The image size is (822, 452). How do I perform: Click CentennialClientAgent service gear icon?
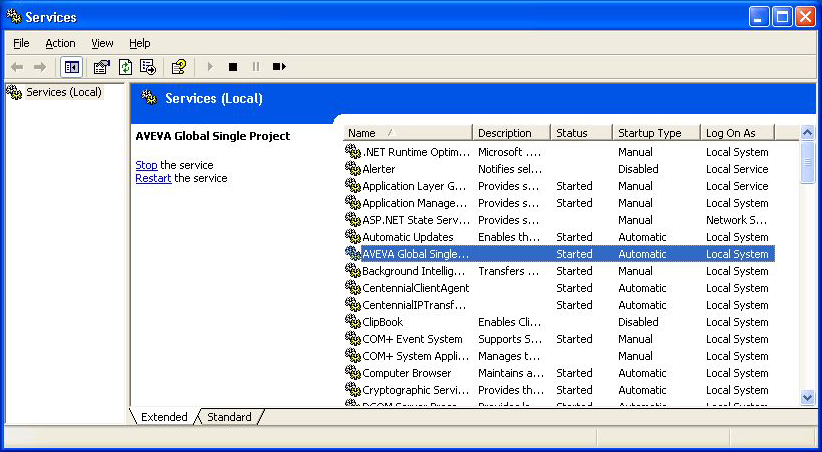point(353,287)
